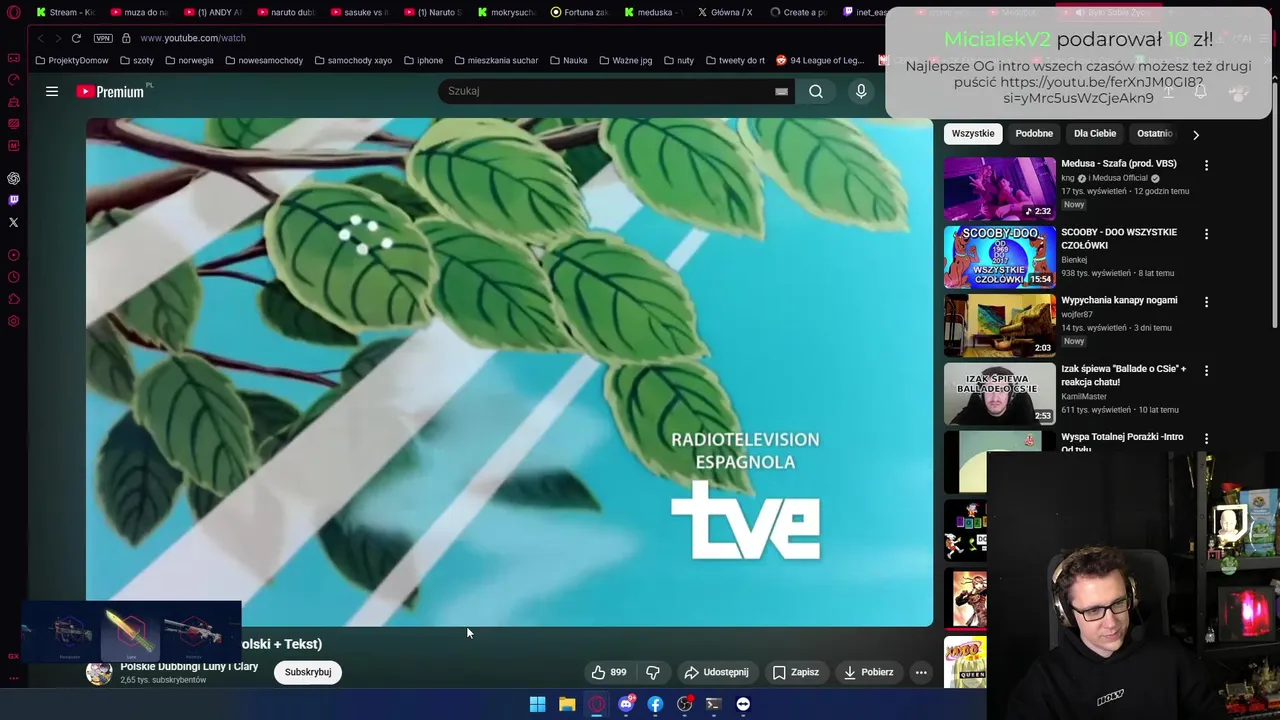1280x720 pixels.
Task: Open options menu for SCOOBY-DOO video
Action: (x=1206, y=234)
